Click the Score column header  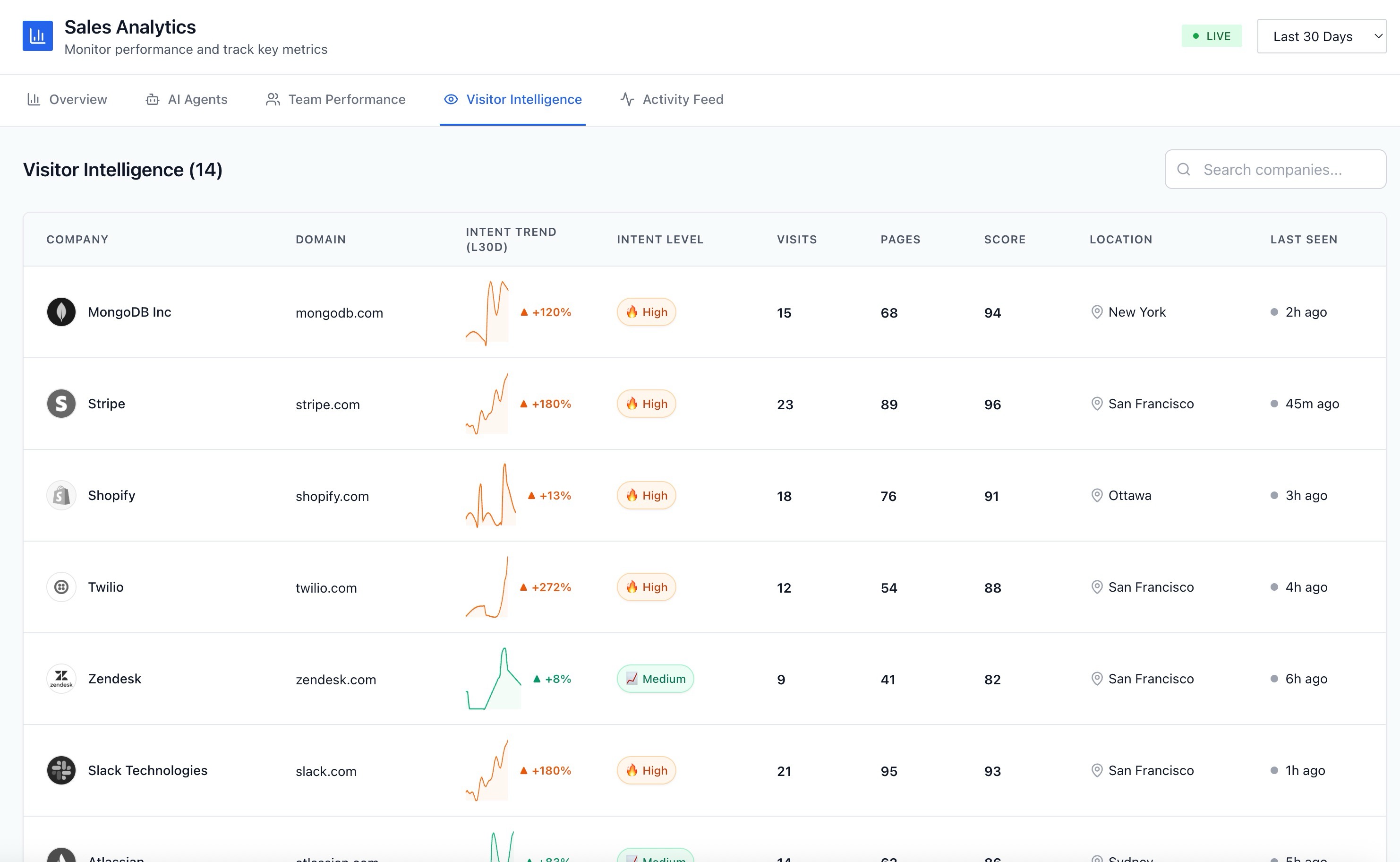pyautogui.click(x=1005, y=240)
